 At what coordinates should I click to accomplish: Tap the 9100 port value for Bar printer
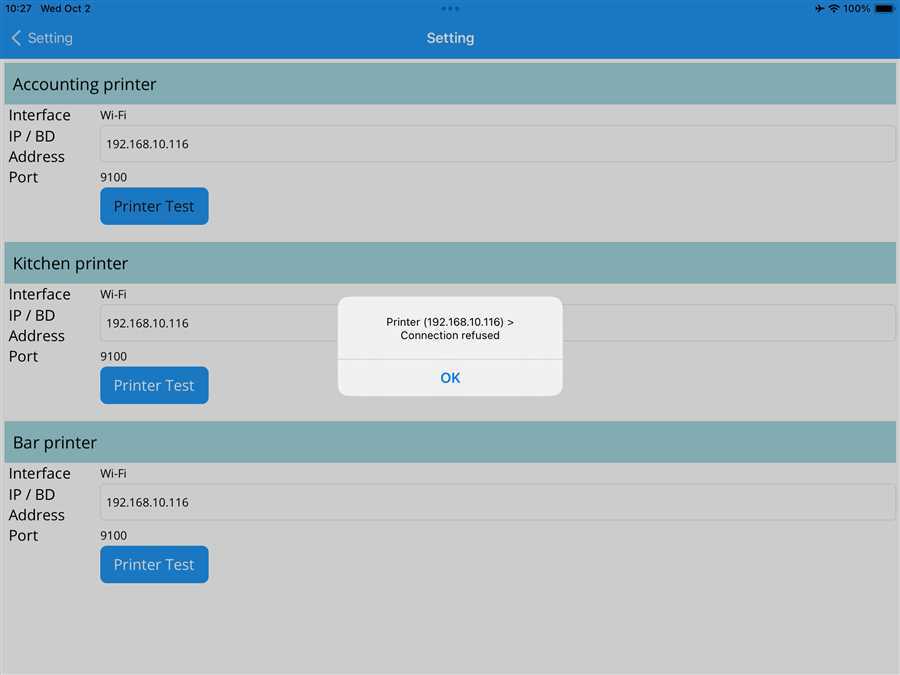point(113,536)
